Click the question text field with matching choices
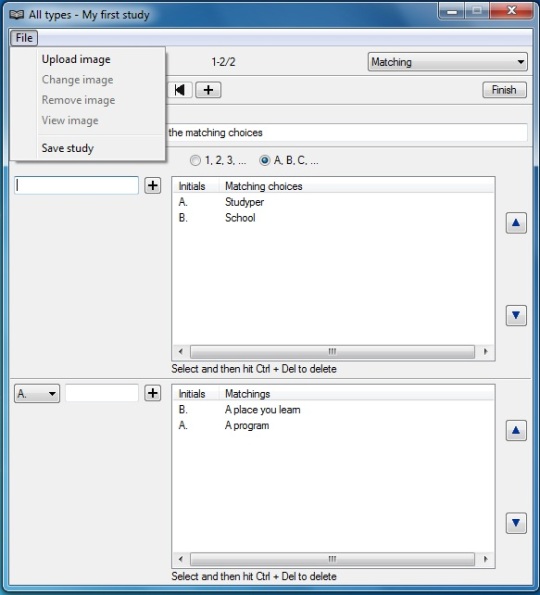Screen dimensions: 540x595 coord(346,132)
